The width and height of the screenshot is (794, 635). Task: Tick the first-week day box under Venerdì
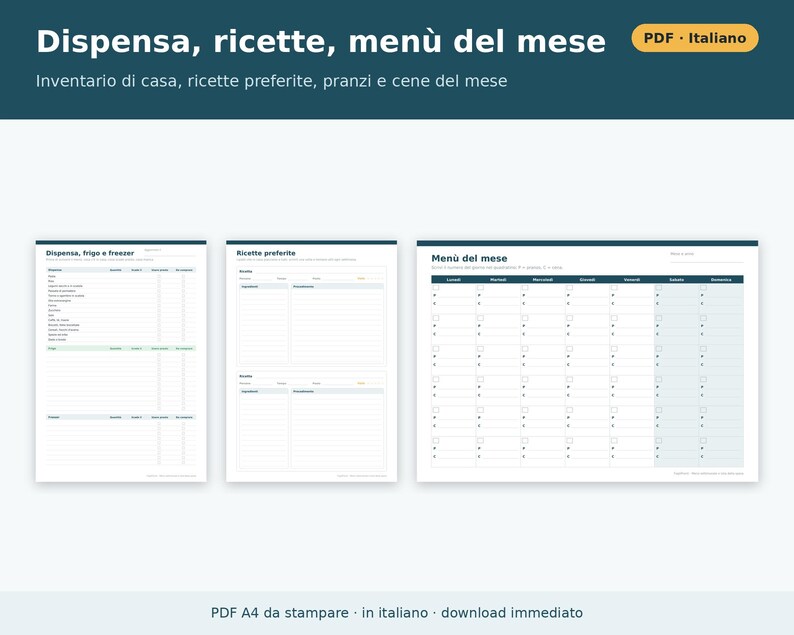614,288
